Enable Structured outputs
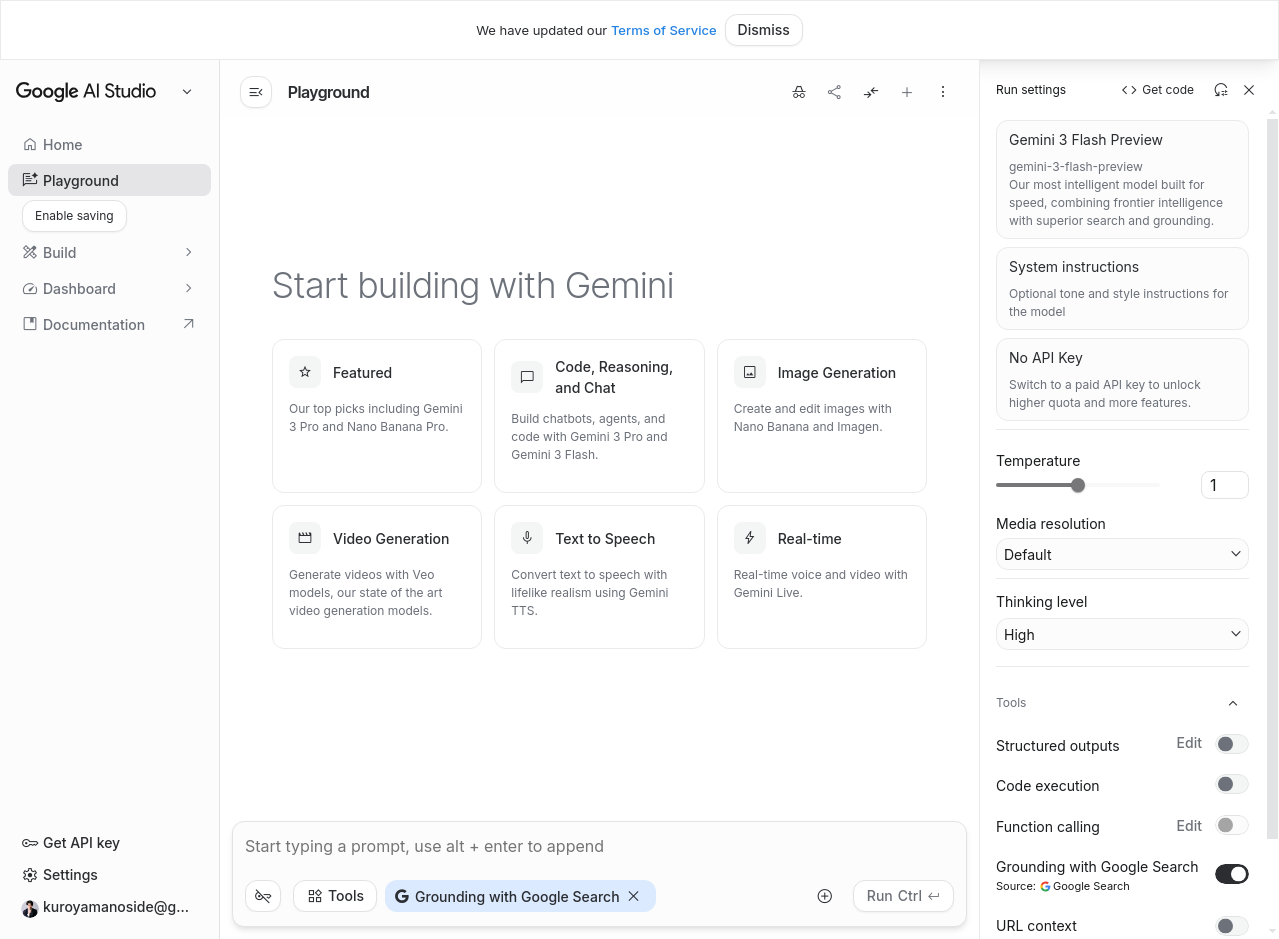The image size is (1279, 939). click(1231, 743)
